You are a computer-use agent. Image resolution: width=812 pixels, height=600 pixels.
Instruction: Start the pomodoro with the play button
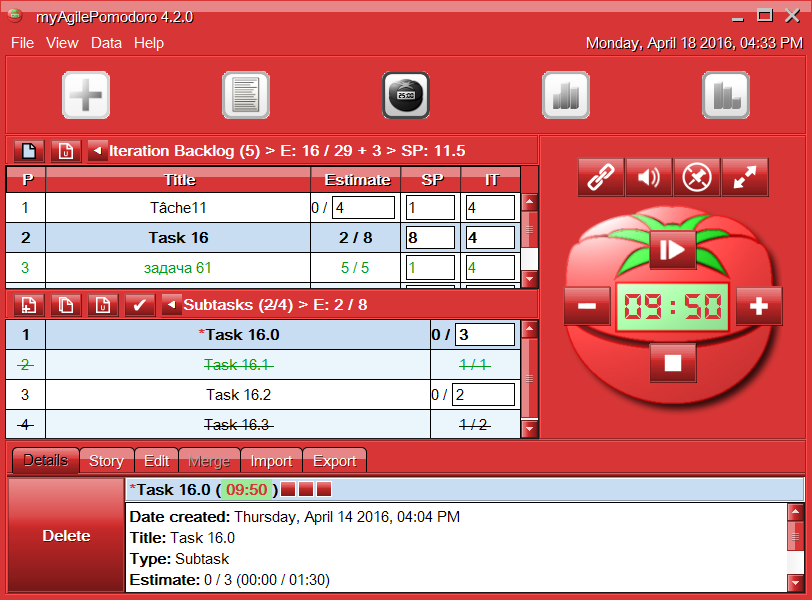(x=672, y=251)
